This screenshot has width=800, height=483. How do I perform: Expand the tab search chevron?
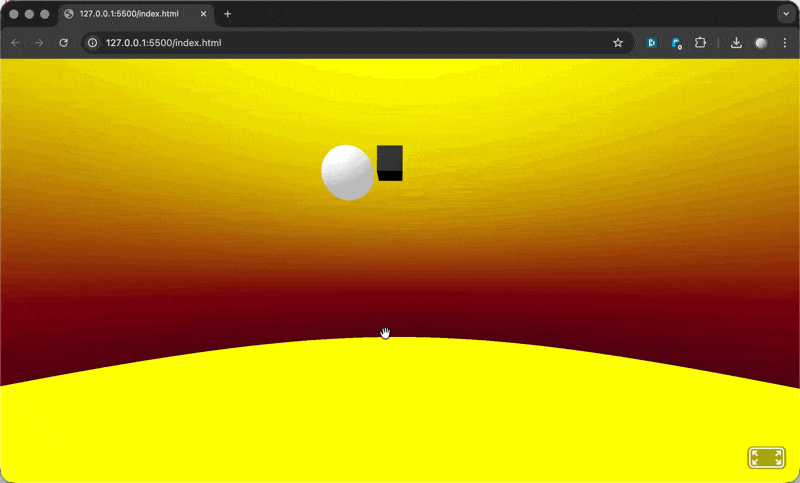pos(786,14)
